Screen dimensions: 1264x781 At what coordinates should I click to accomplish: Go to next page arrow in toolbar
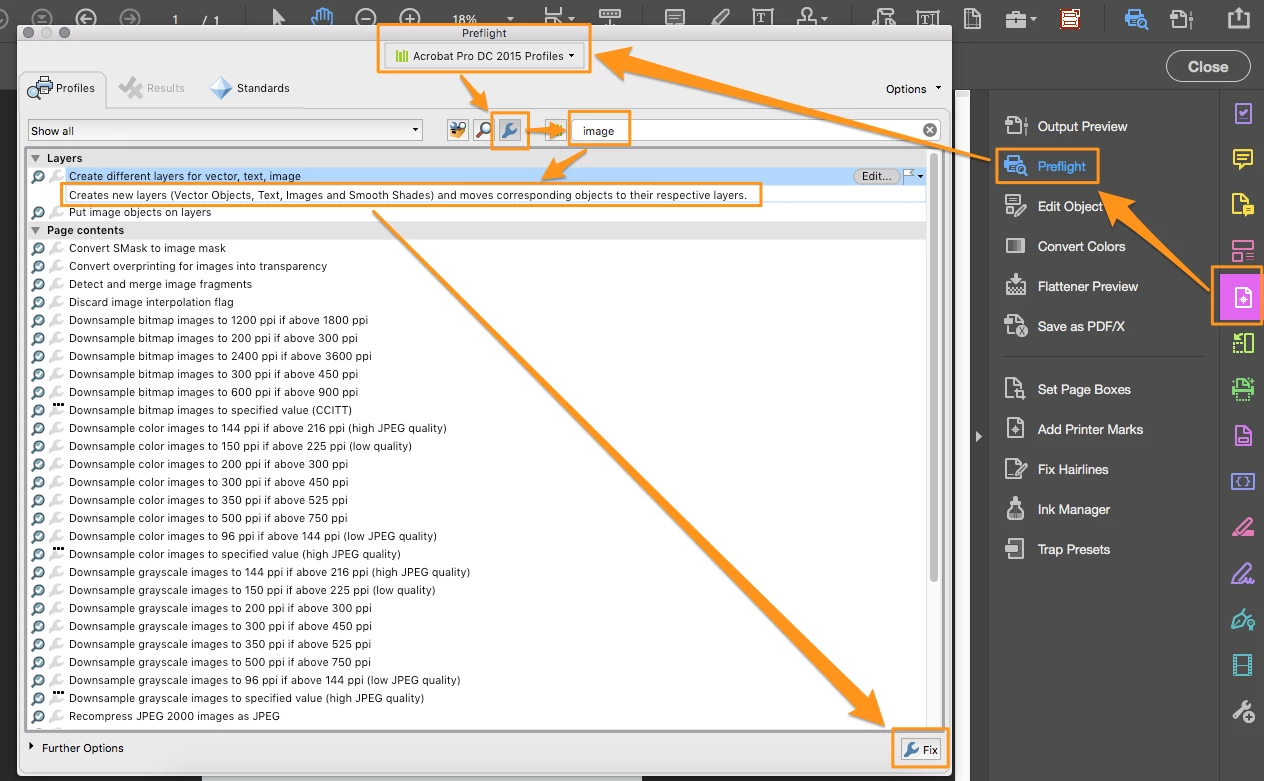pyautogui.click(x=130, y=18)
